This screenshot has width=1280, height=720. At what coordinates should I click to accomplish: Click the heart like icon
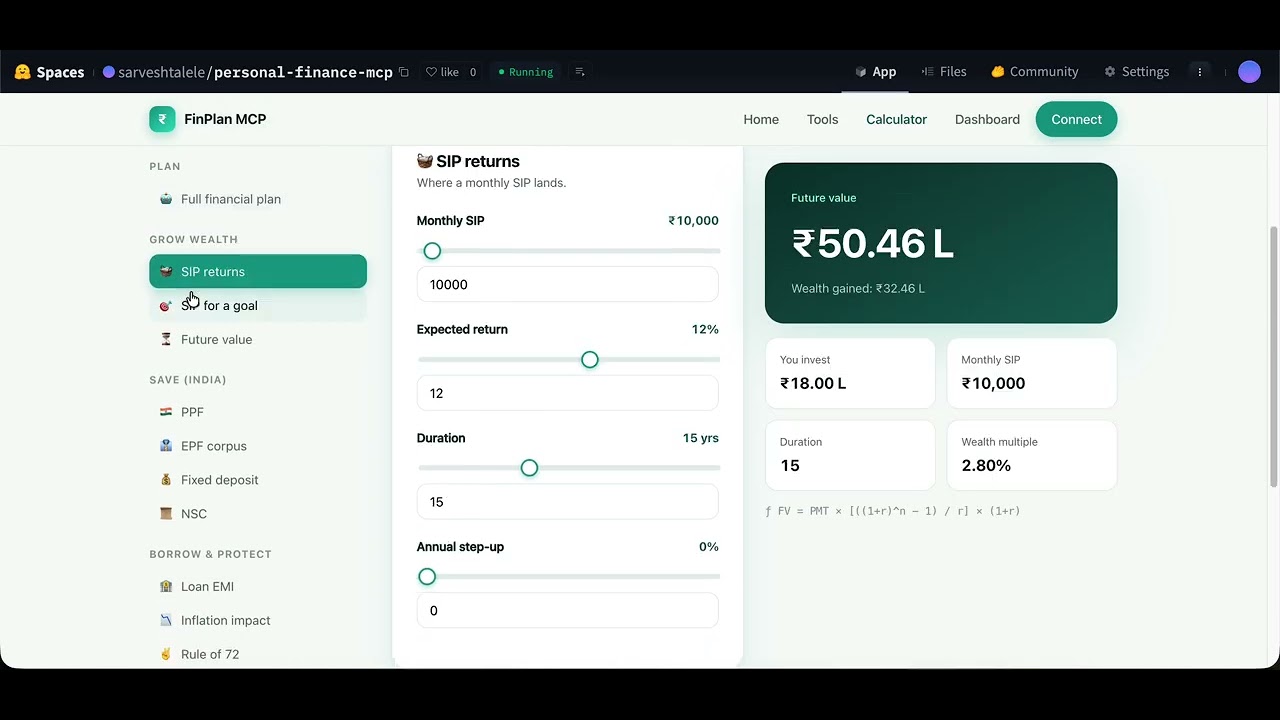click(x=431, y=72)
